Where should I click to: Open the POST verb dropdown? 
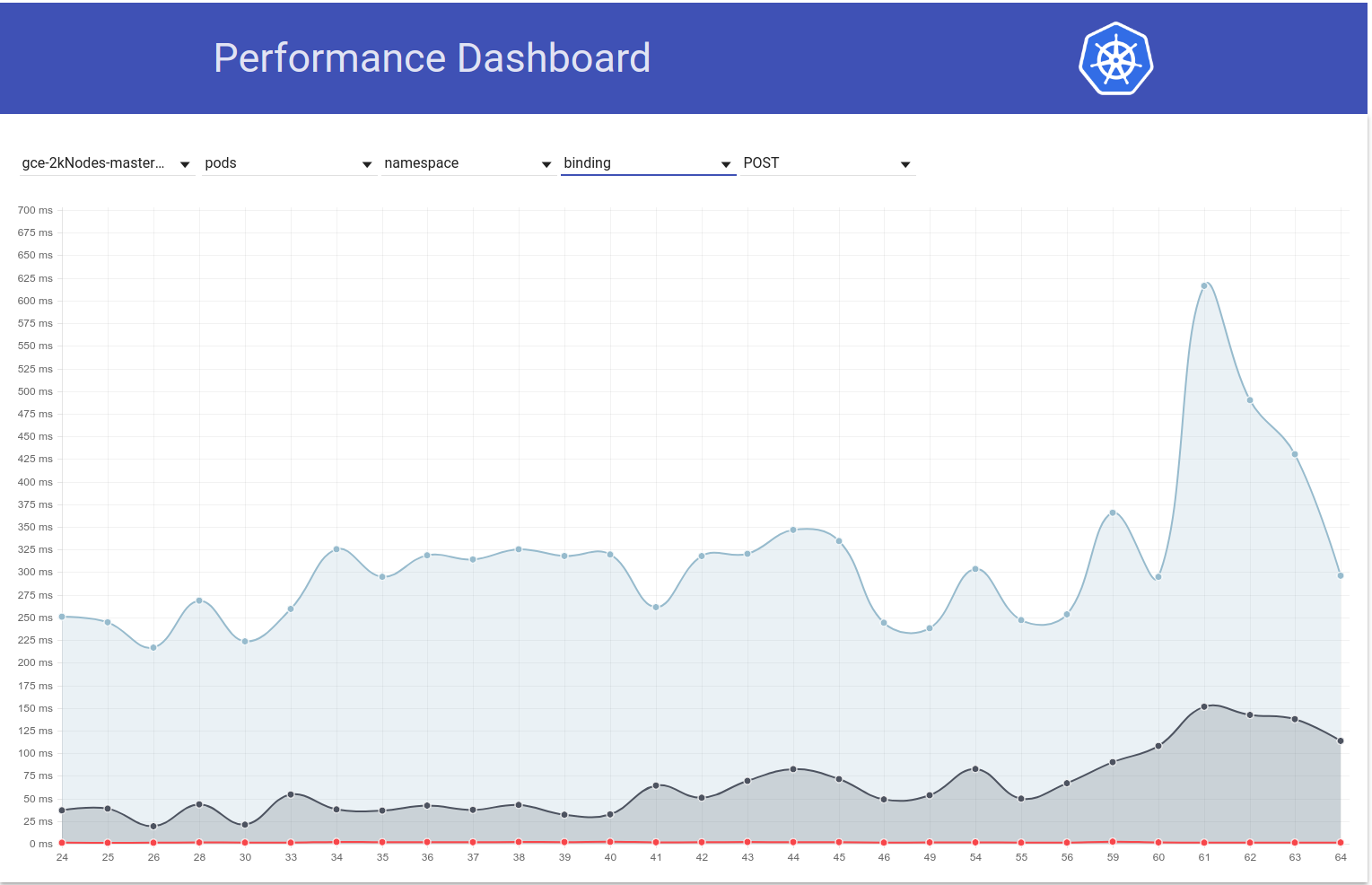pos(827,163)
